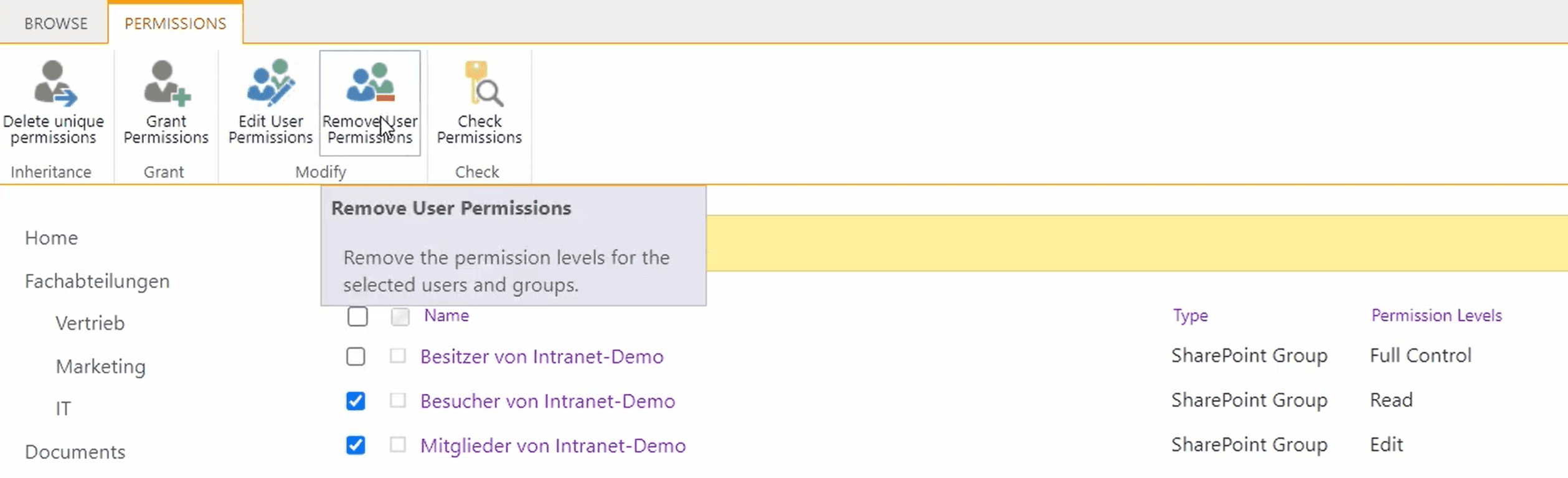Viewport: 1568px width, 478px height.
Task: Open the Besucher von Intranet-Demo group
Action: (x=548, y=401)
